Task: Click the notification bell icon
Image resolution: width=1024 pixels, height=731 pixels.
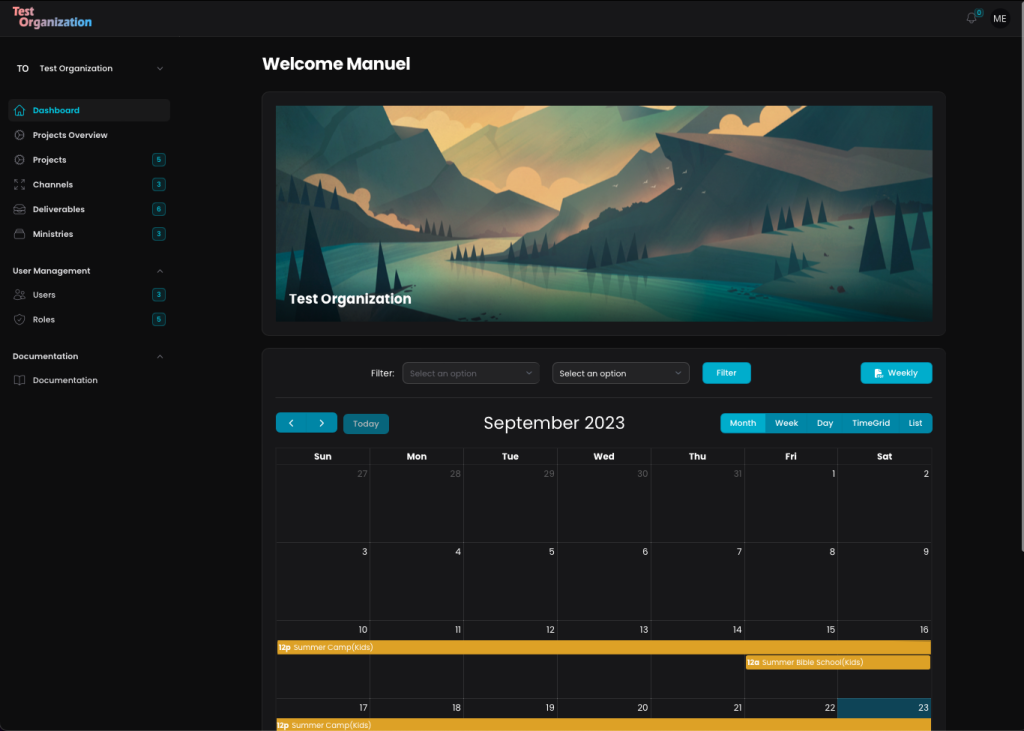Action: [971, 18]
